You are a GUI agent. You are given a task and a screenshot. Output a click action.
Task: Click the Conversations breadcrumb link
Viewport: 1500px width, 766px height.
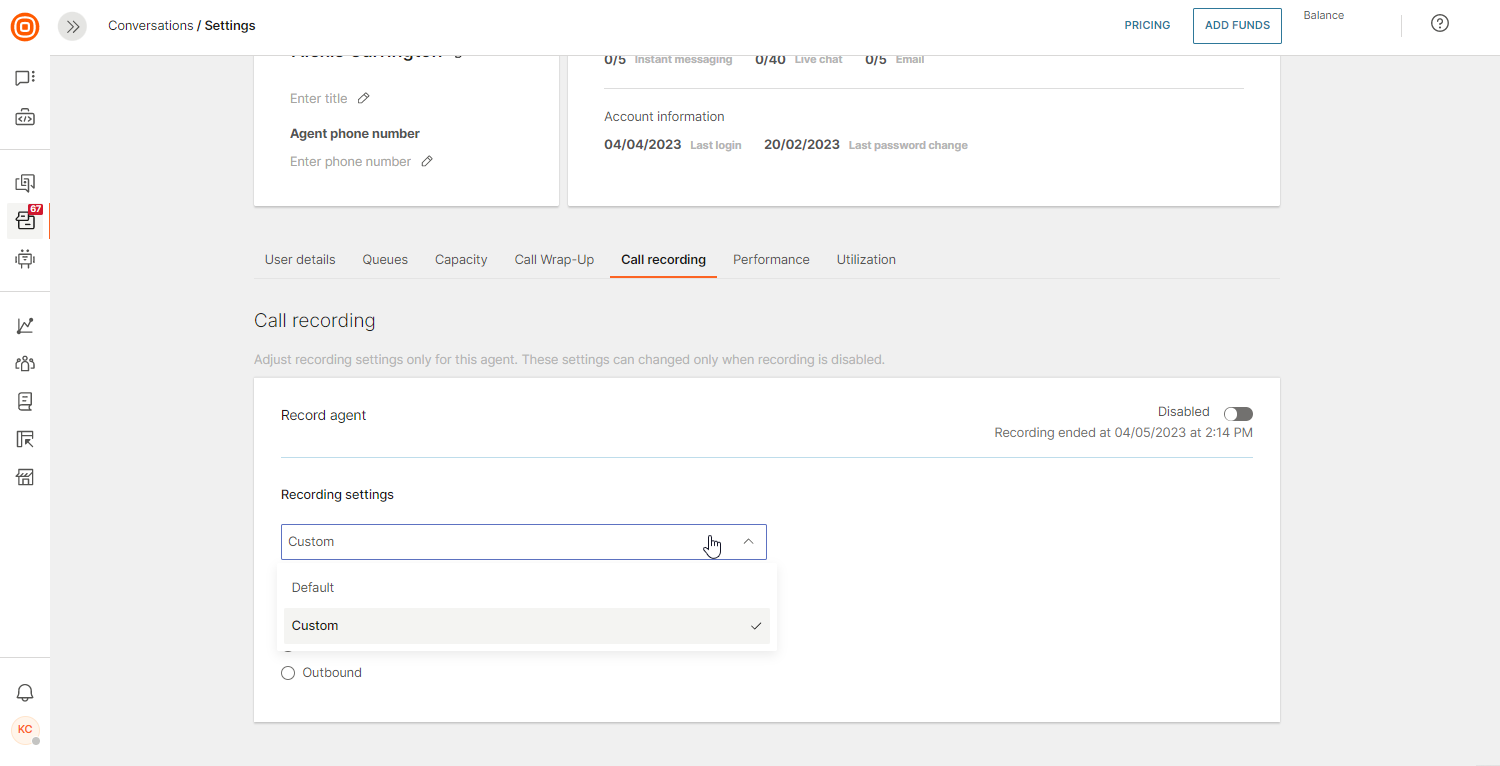tap(150, 26)
